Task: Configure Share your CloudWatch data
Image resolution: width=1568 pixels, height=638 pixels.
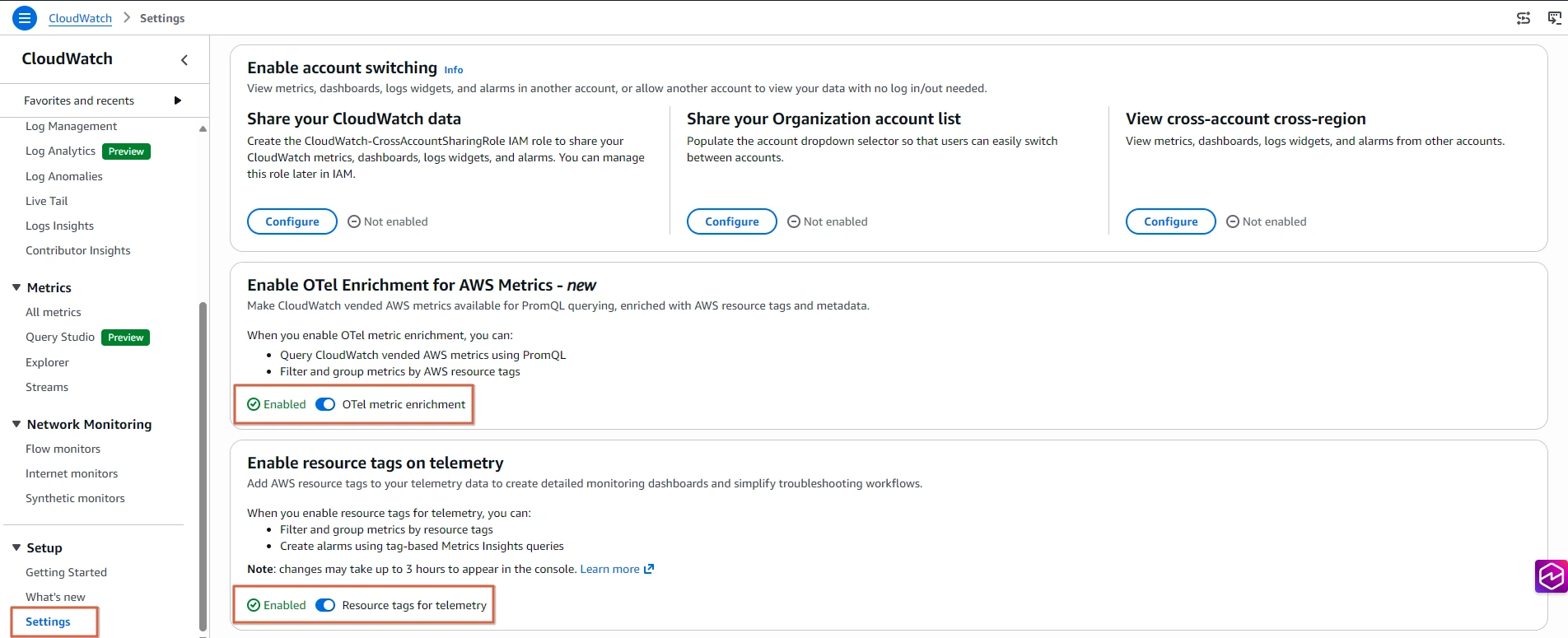Action: pos(292,221)
